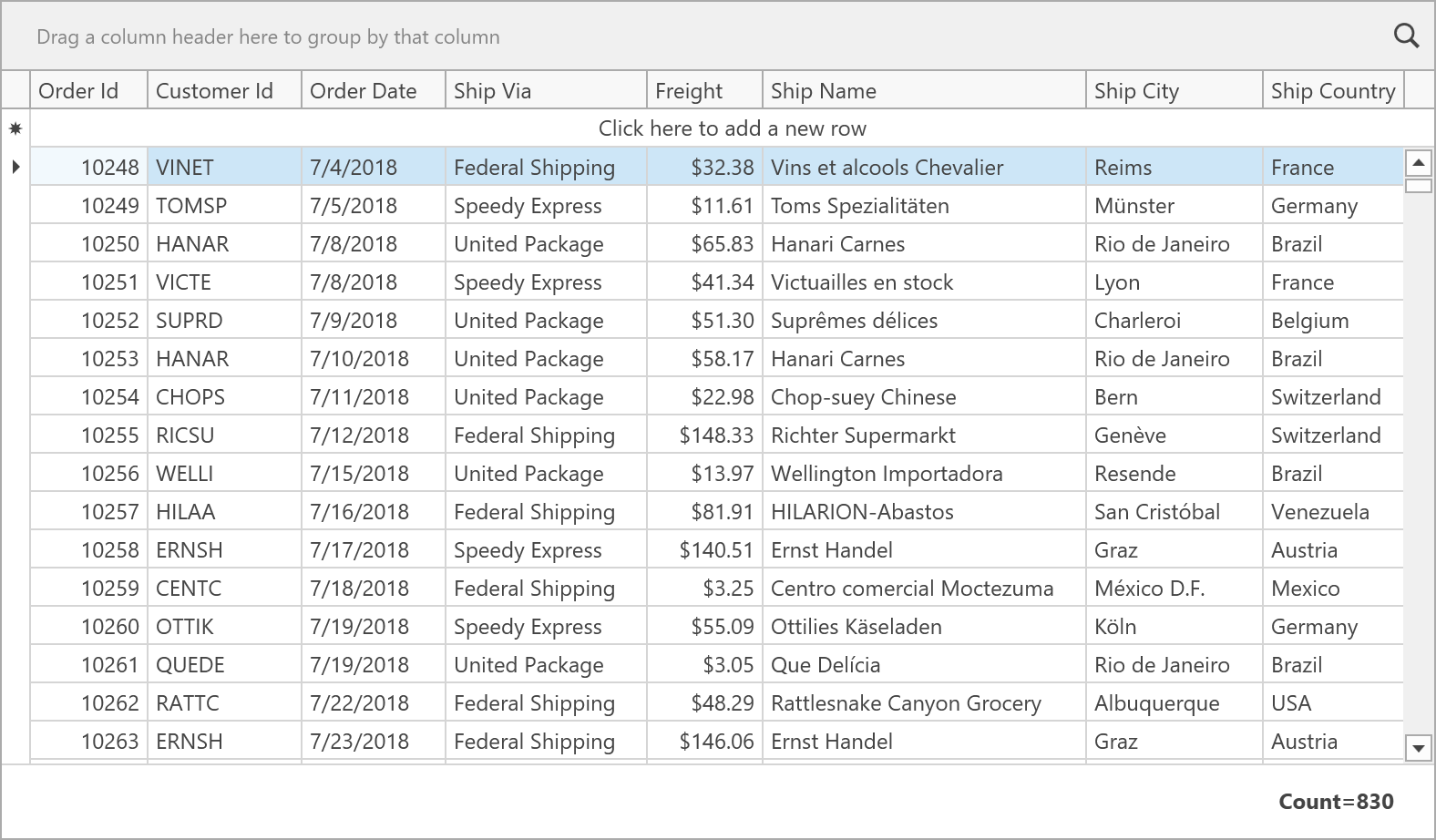Viewport: 1436px width, 840px height.
Task: Sort by the Order Id column header
Action: (88, 91)
